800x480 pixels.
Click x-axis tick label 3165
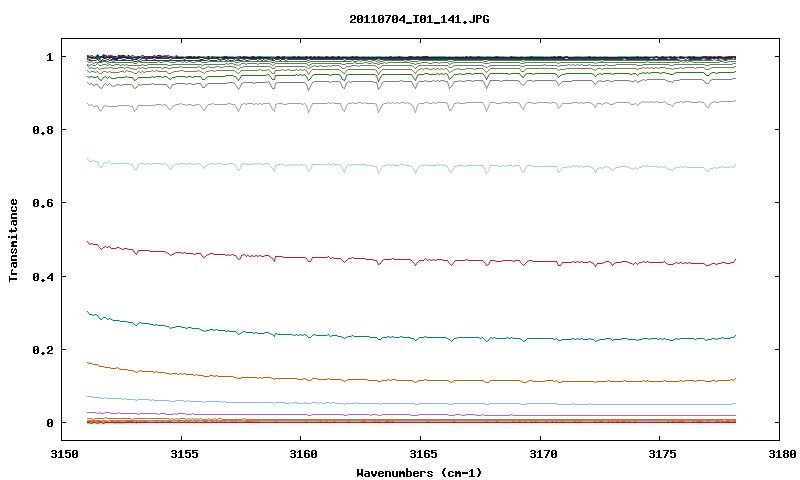421,454
